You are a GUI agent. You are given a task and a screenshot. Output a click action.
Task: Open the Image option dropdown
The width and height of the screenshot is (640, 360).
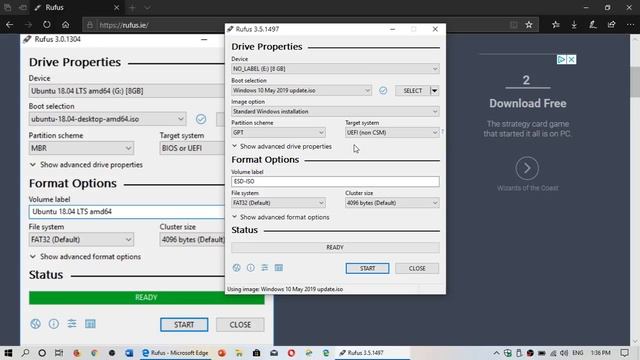click(x=335, y=111)
